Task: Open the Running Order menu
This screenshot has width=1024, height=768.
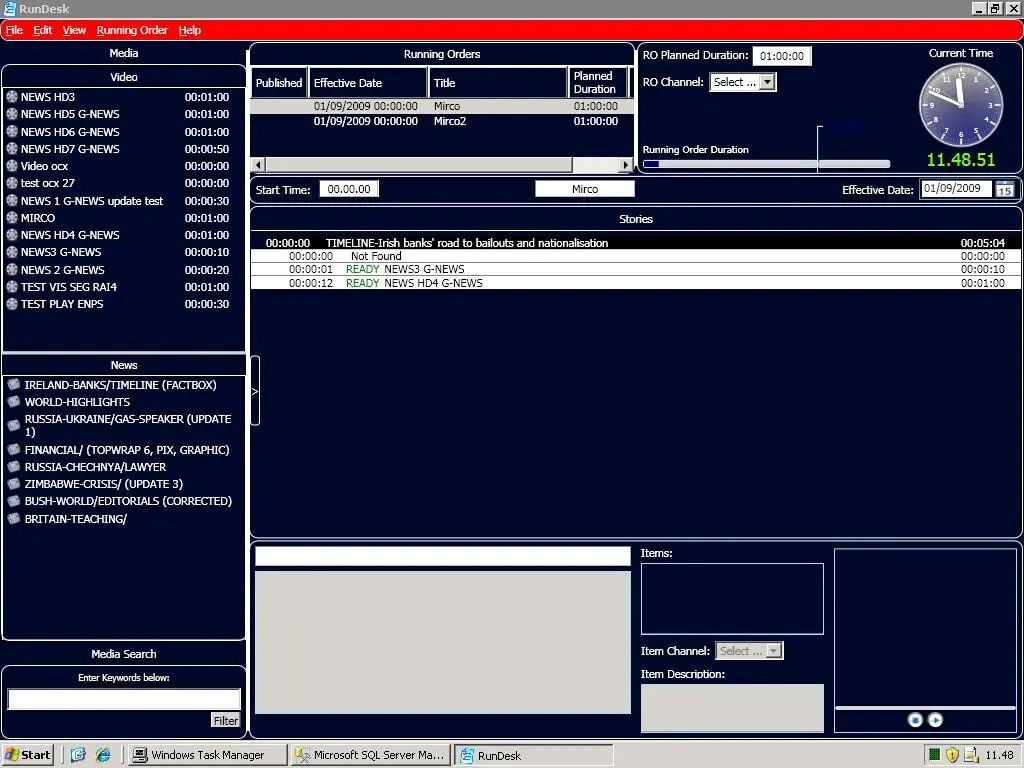Action: (x=132, y=30)
